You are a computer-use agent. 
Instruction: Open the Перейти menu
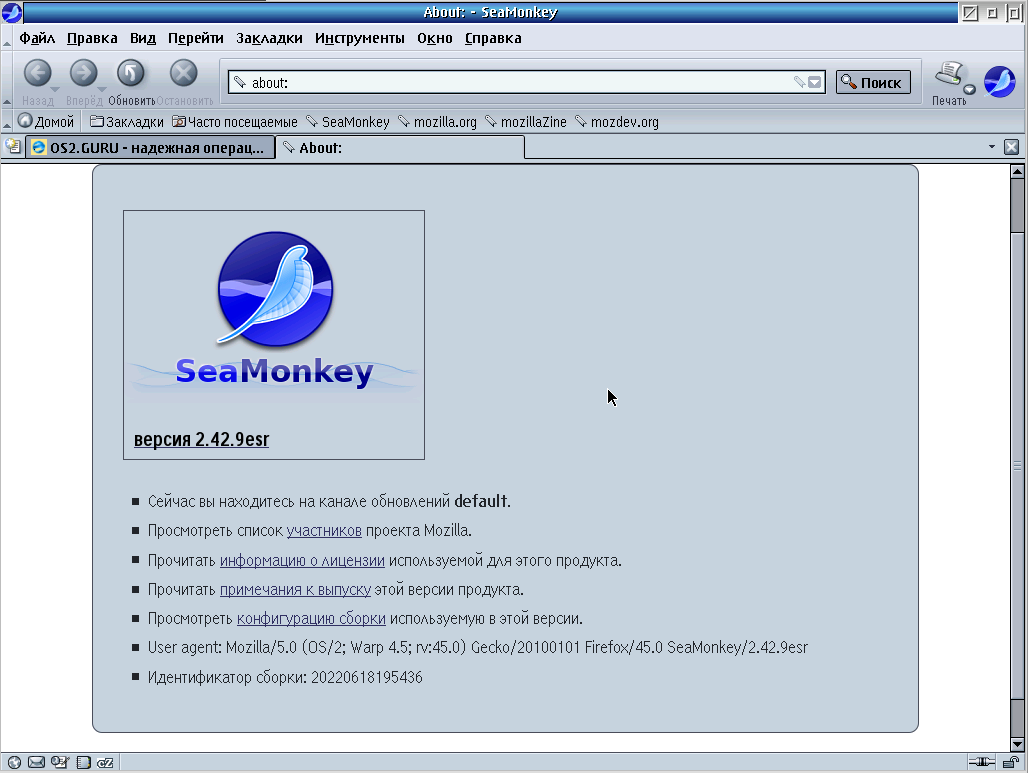(195, 39)
